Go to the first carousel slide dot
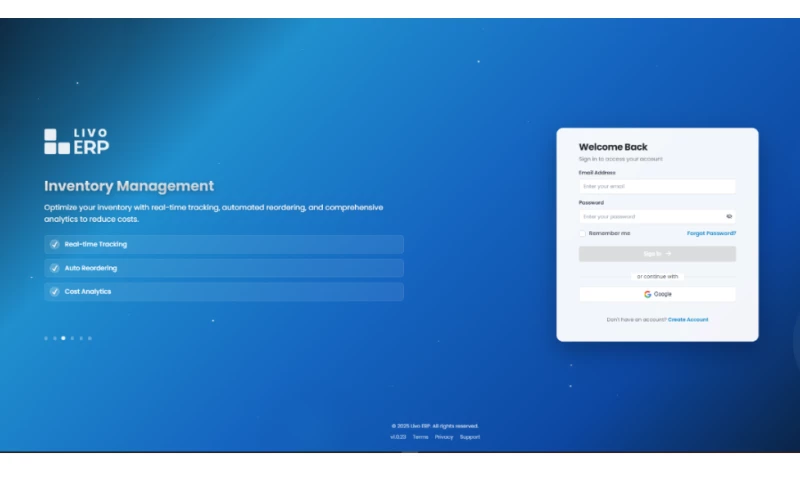The height and width of the screenshot is (480, 800). point(46,338)
